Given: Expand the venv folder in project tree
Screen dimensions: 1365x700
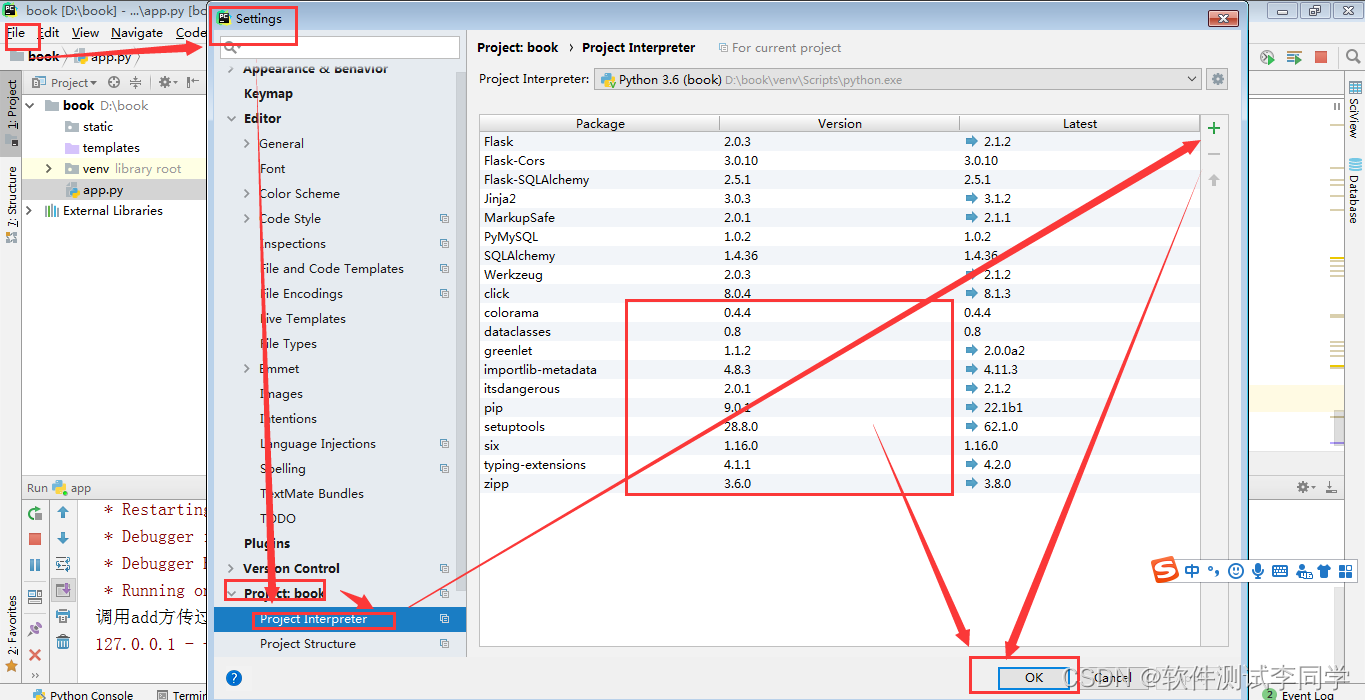Looking at the screenshot, I should tap(49, 169).
